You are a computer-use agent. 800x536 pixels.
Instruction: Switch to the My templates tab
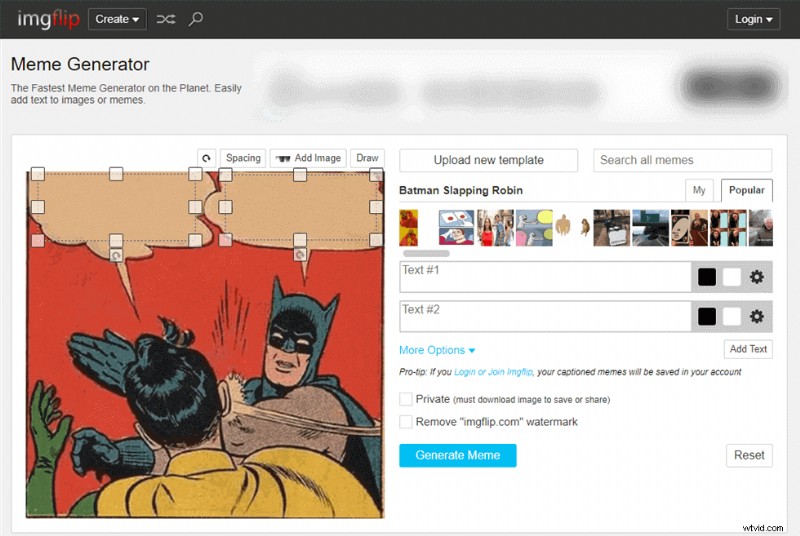click(699, 190)
